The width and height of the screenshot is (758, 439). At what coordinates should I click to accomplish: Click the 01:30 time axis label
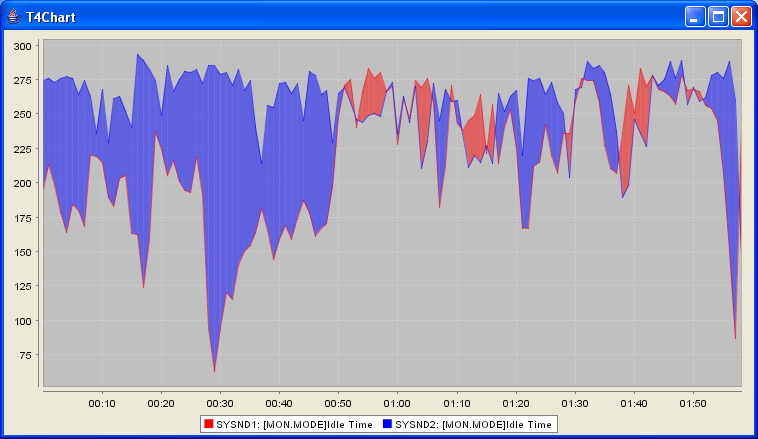click(574, 403)
